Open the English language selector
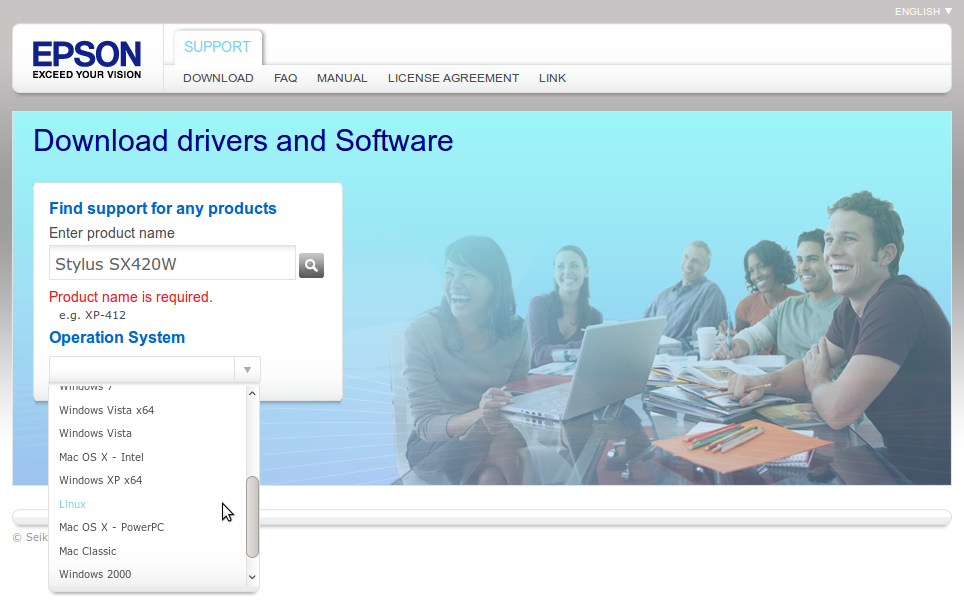 coord(923,12)
